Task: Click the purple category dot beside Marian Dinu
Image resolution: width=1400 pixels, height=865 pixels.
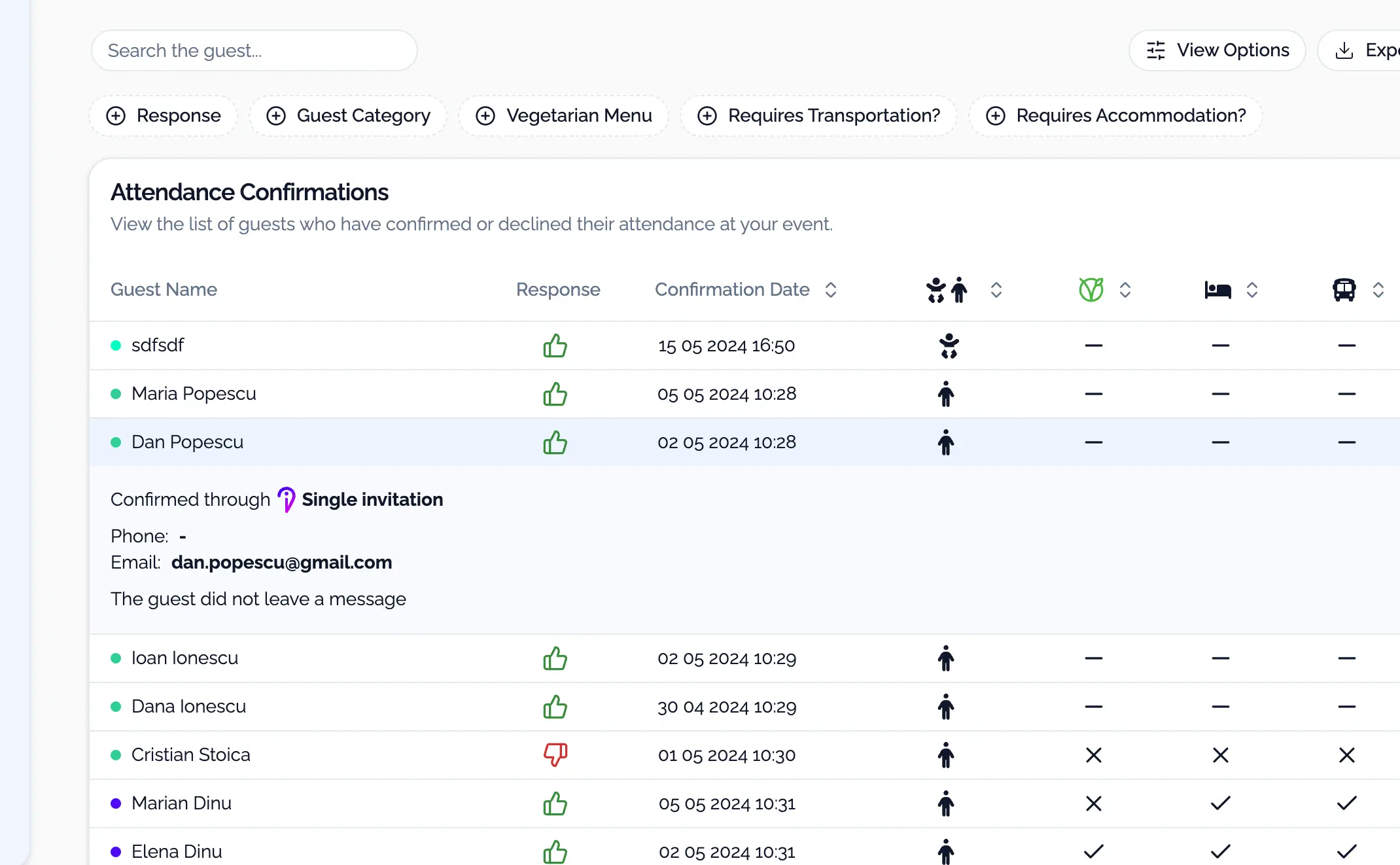Action: pos(116,803)
